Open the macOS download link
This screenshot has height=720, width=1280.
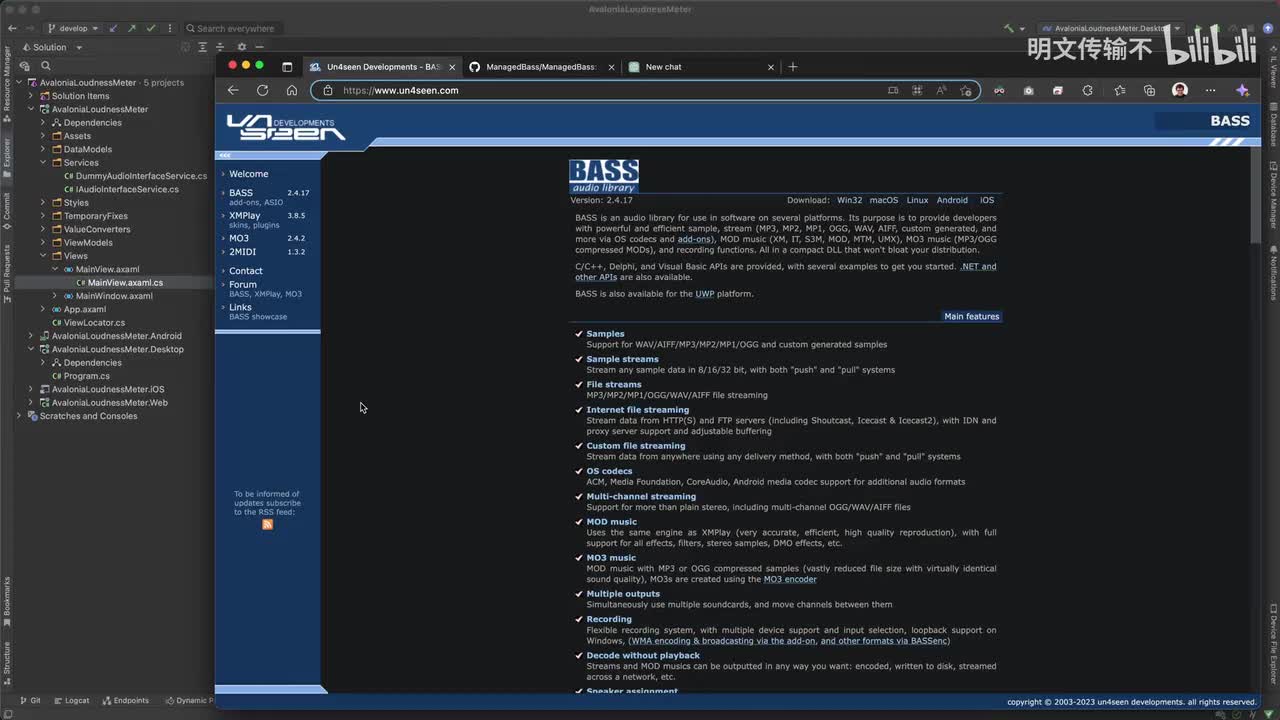tap(884, 200)
